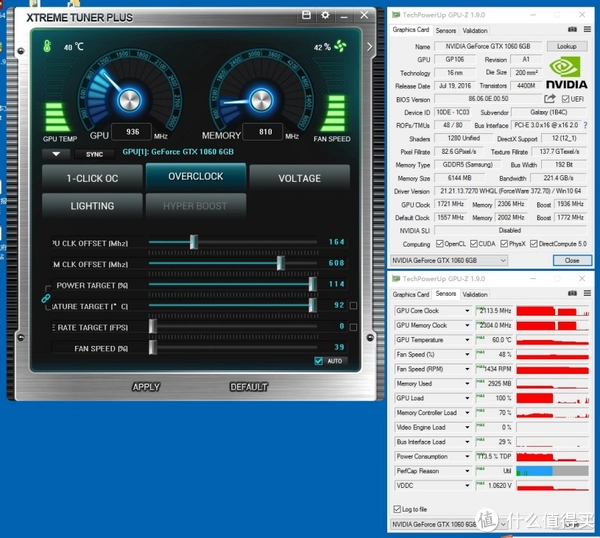Viewport: 600px width, 538px height.
Task: Click the SYNC button
Action: (94, 154)
